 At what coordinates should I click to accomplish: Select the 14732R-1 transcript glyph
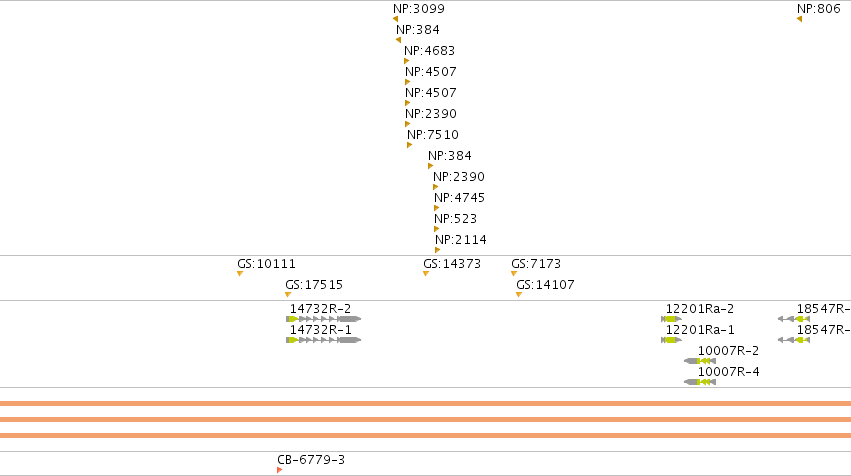click(323, 340)
